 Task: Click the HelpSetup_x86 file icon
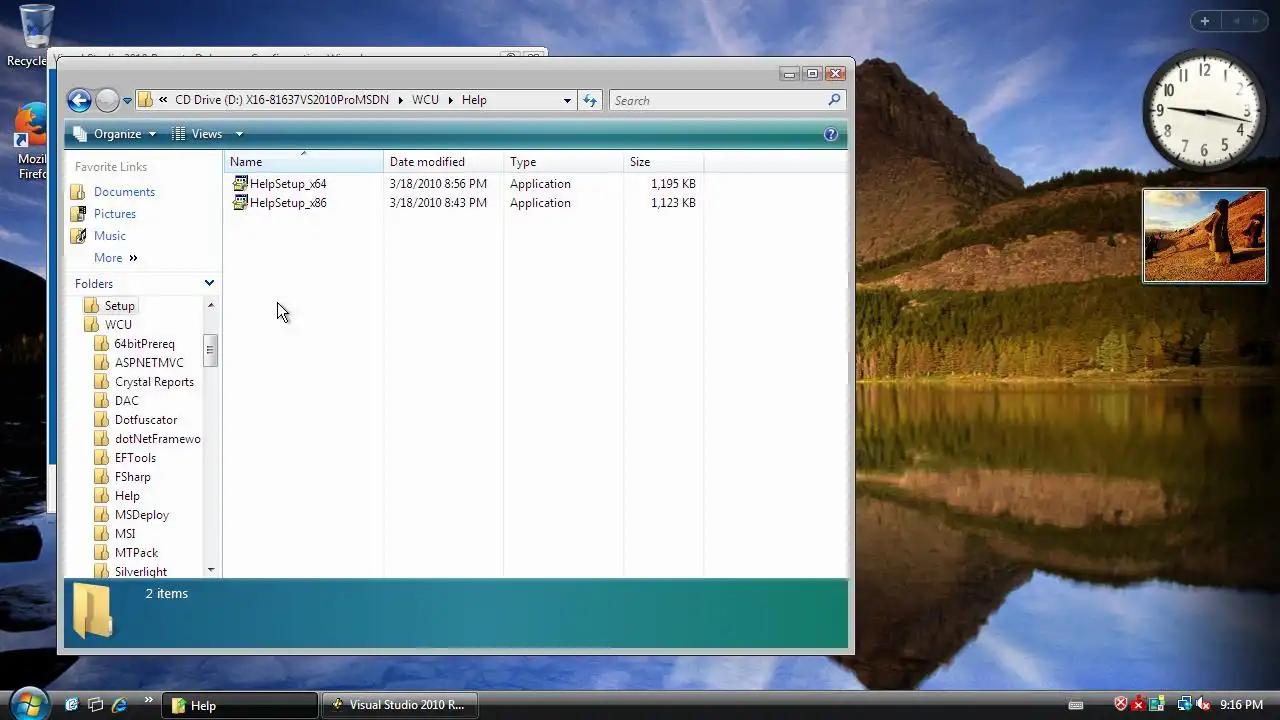point(240,203)
